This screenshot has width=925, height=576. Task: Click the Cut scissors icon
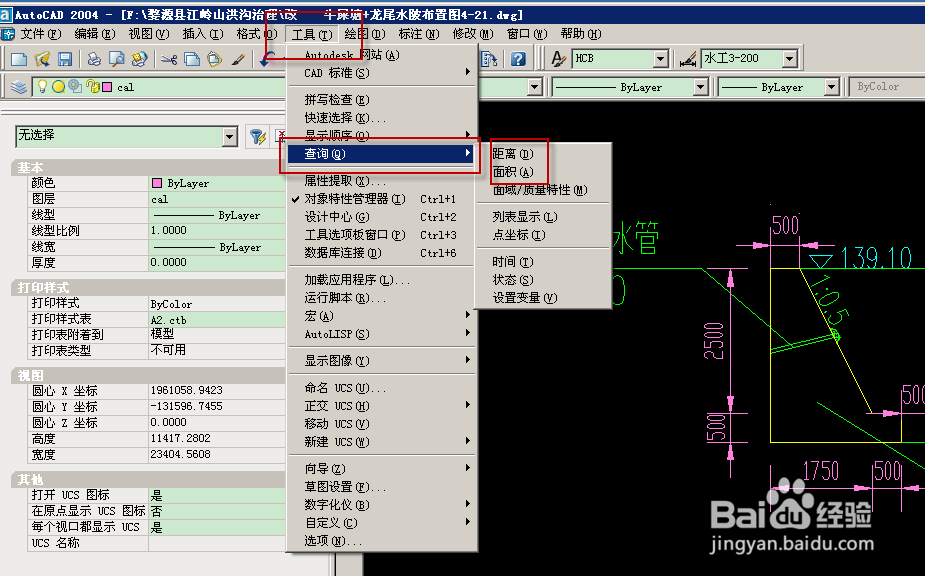pos(169,59)
